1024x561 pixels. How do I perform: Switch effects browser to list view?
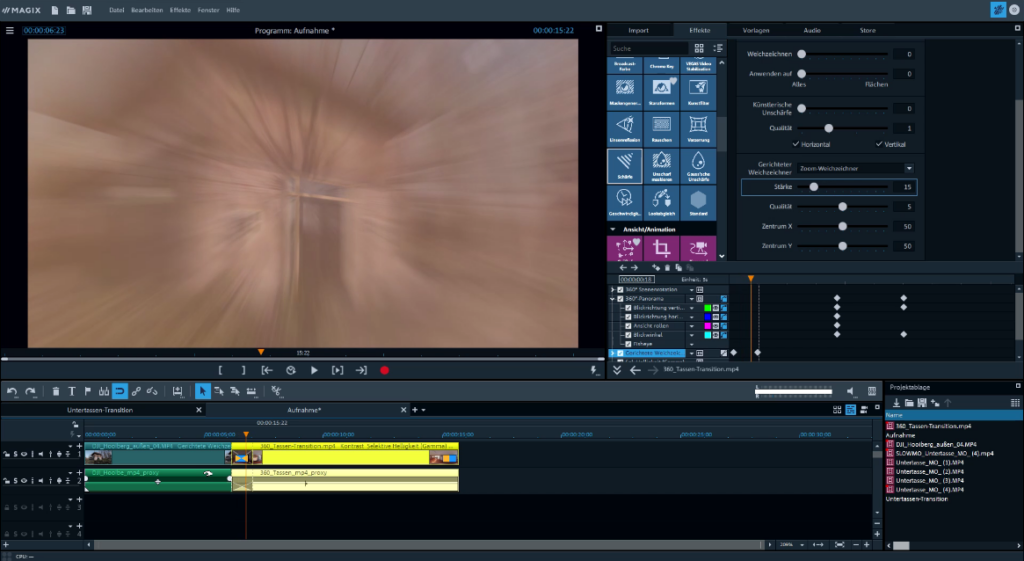tap(718, 48)
